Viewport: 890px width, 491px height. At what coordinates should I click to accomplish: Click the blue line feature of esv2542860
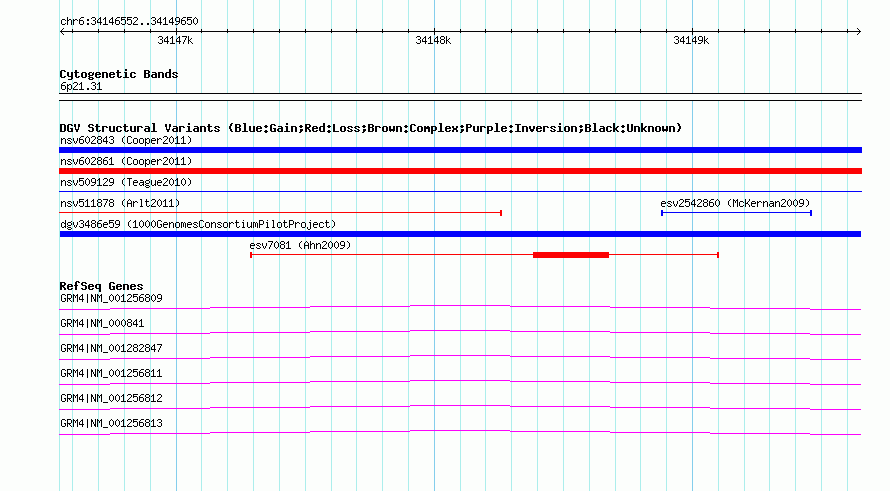point(736,213)
